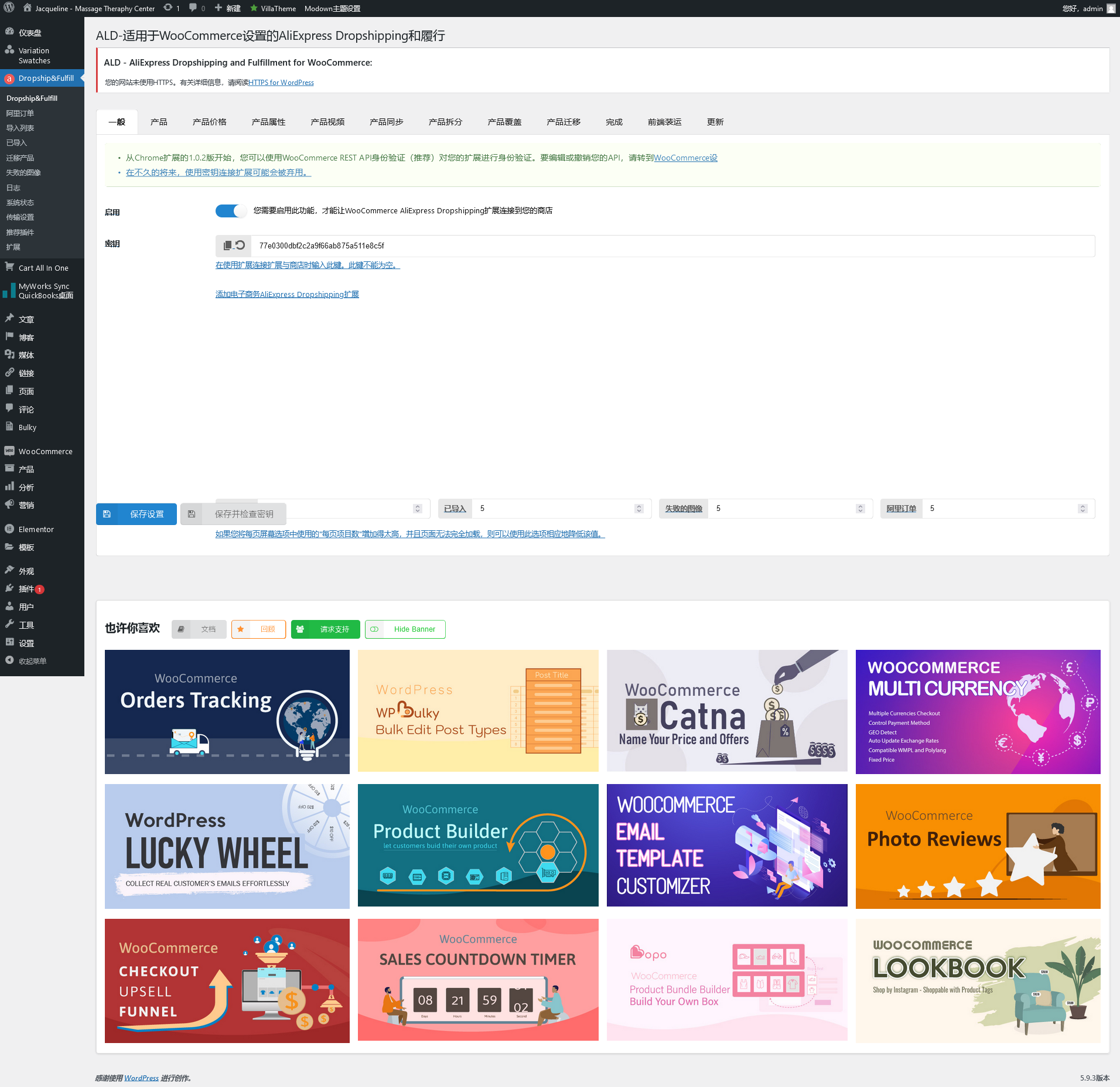Open the WordPress logo menu
The height and width of the screenshot is (1087, 1120).
tap(9, 8)
